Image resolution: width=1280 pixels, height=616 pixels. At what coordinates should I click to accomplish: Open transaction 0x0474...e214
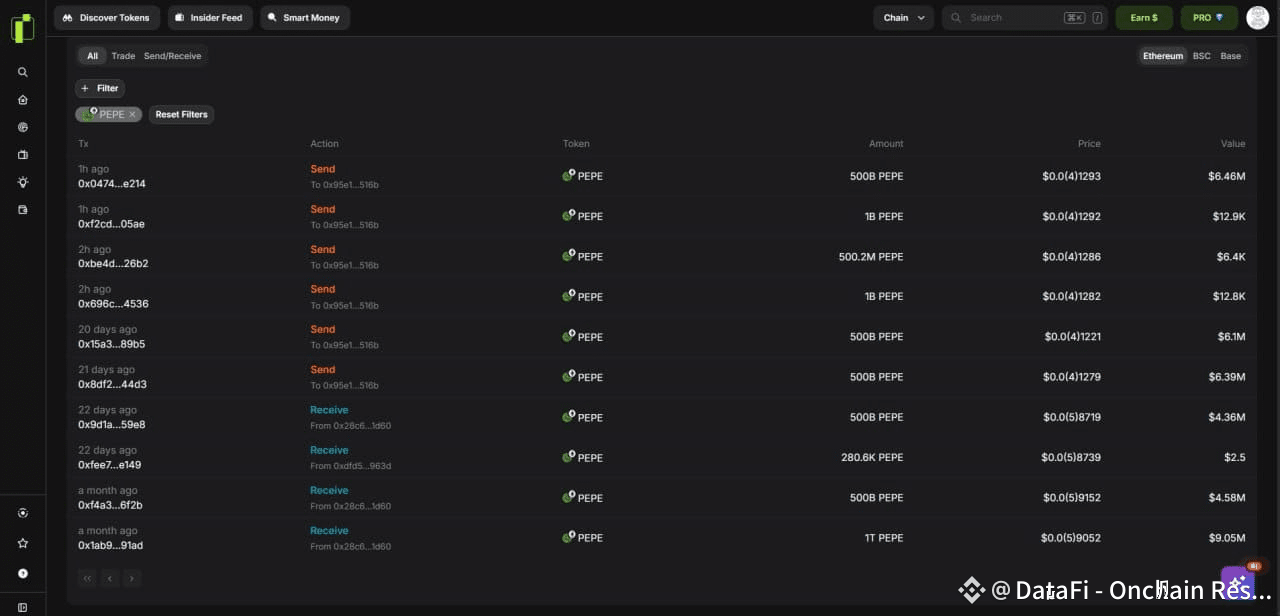point(112,184)
